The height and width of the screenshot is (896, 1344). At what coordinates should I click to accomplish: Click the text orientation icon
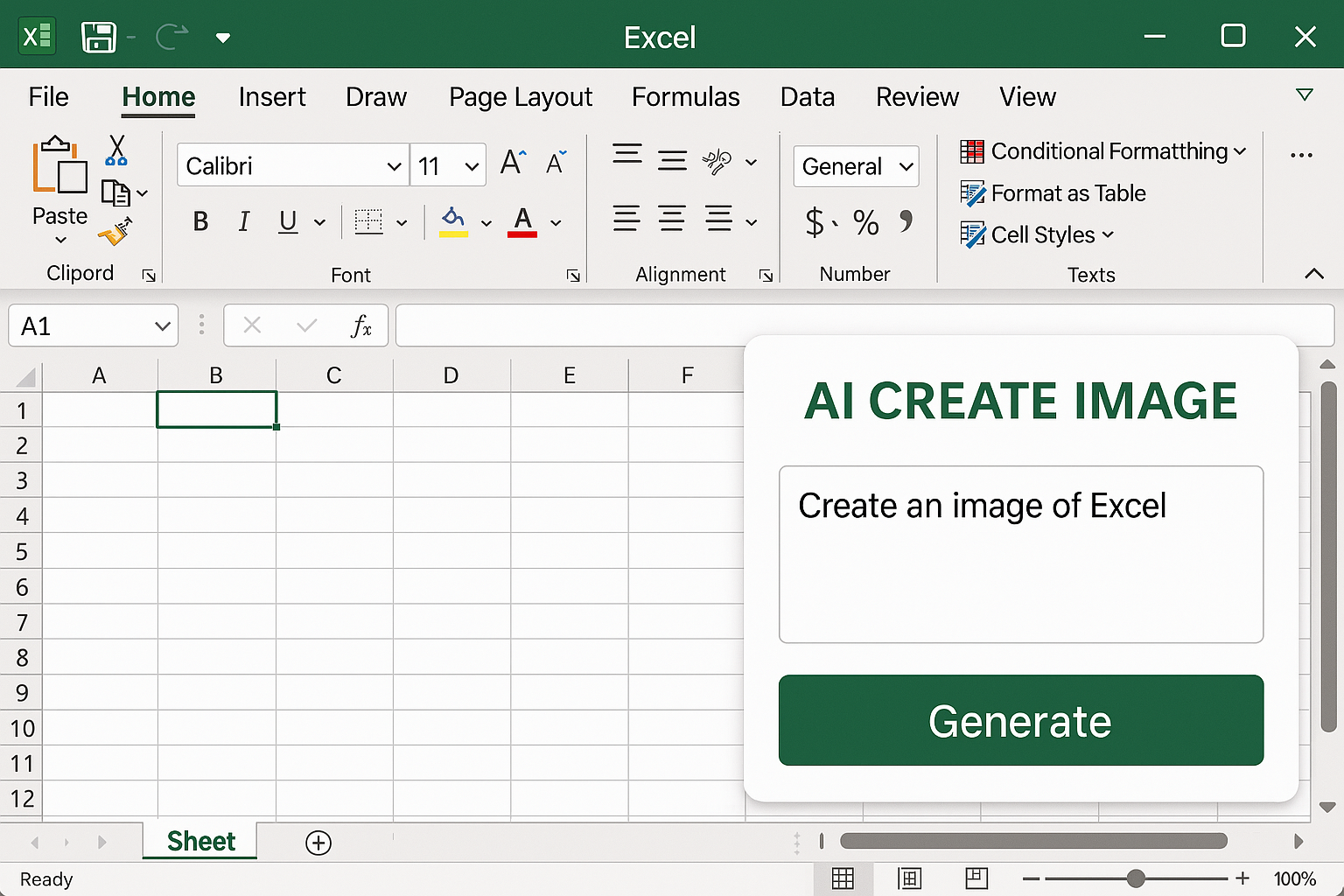[717, 162]
